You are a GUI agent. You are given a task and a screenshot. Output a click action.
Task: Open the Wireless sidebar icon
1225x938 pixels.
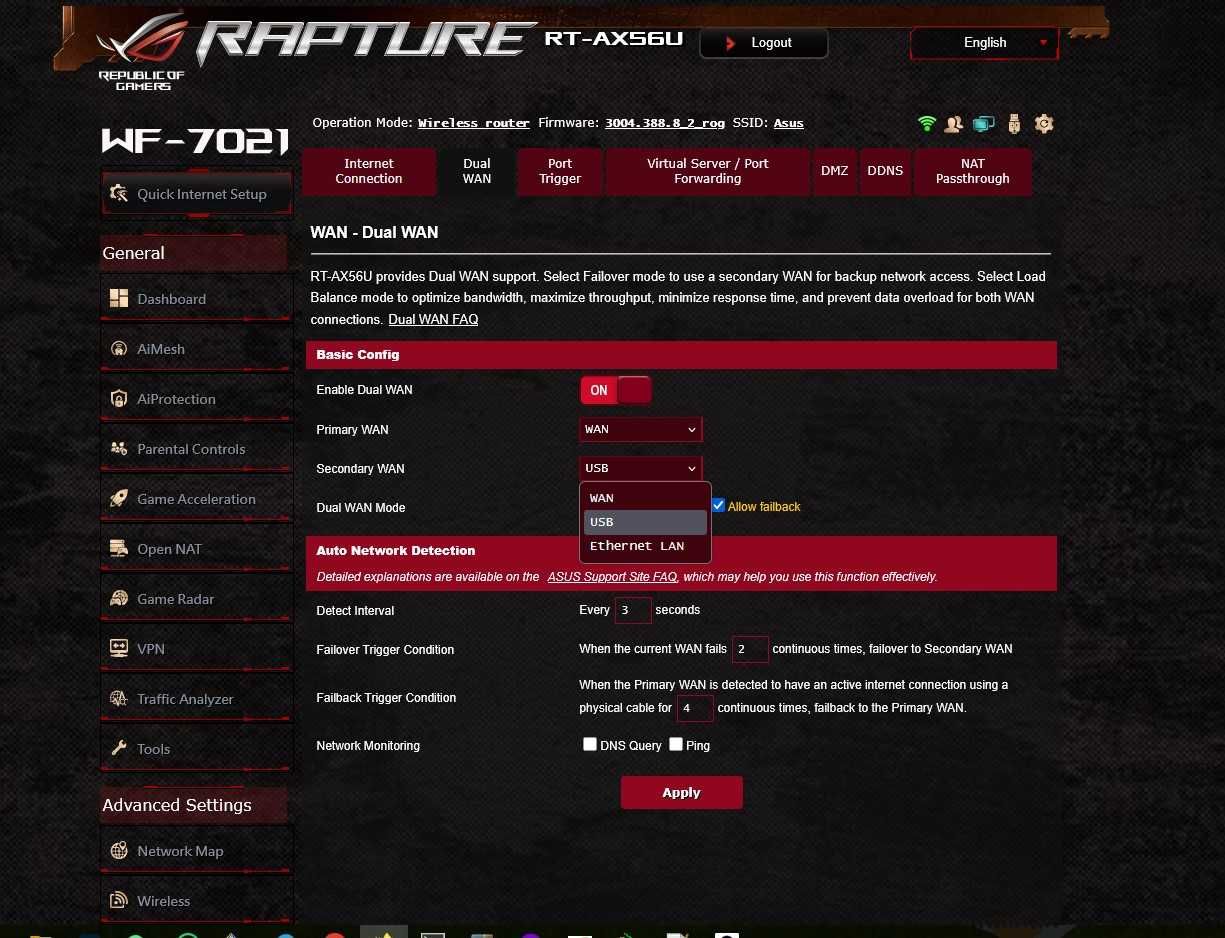coord(119,901)
